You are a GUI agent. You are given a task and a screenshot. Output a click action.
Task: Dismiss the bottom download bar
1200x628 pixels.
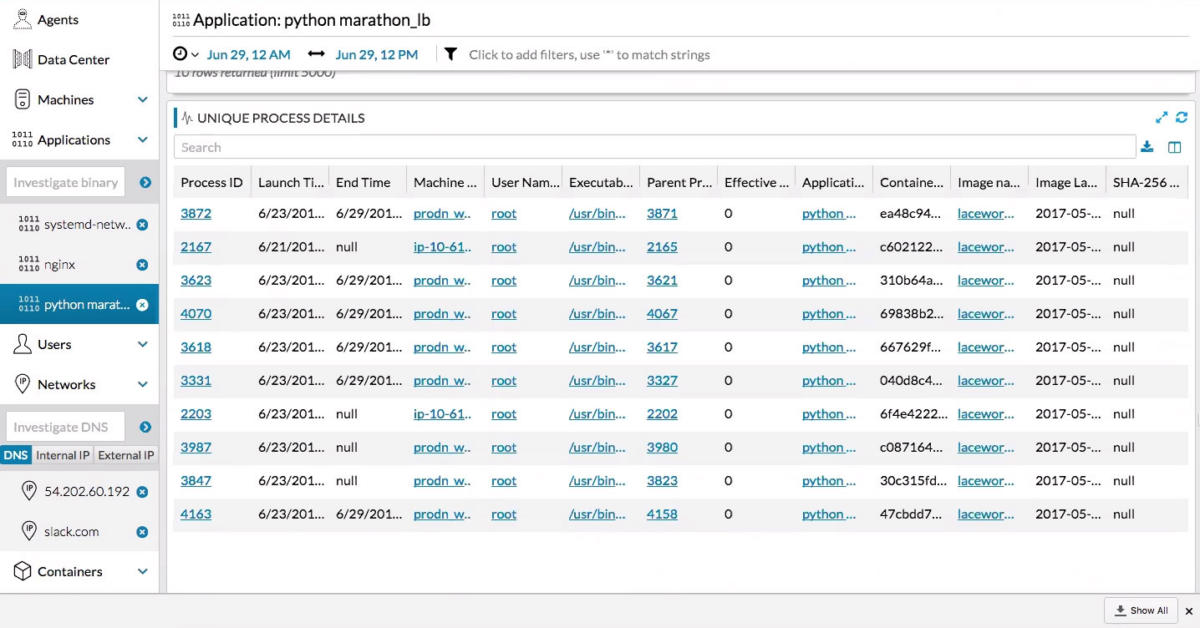tap(1189, 611)
